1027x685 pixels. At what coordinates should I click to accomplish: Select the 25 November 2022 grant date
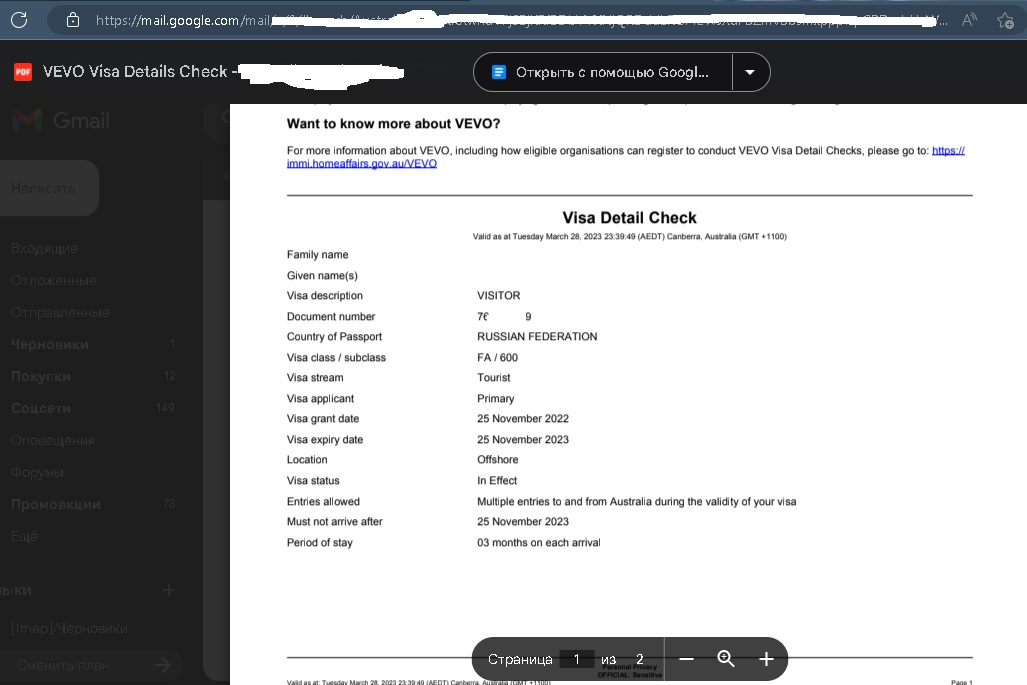coord(523,418)
